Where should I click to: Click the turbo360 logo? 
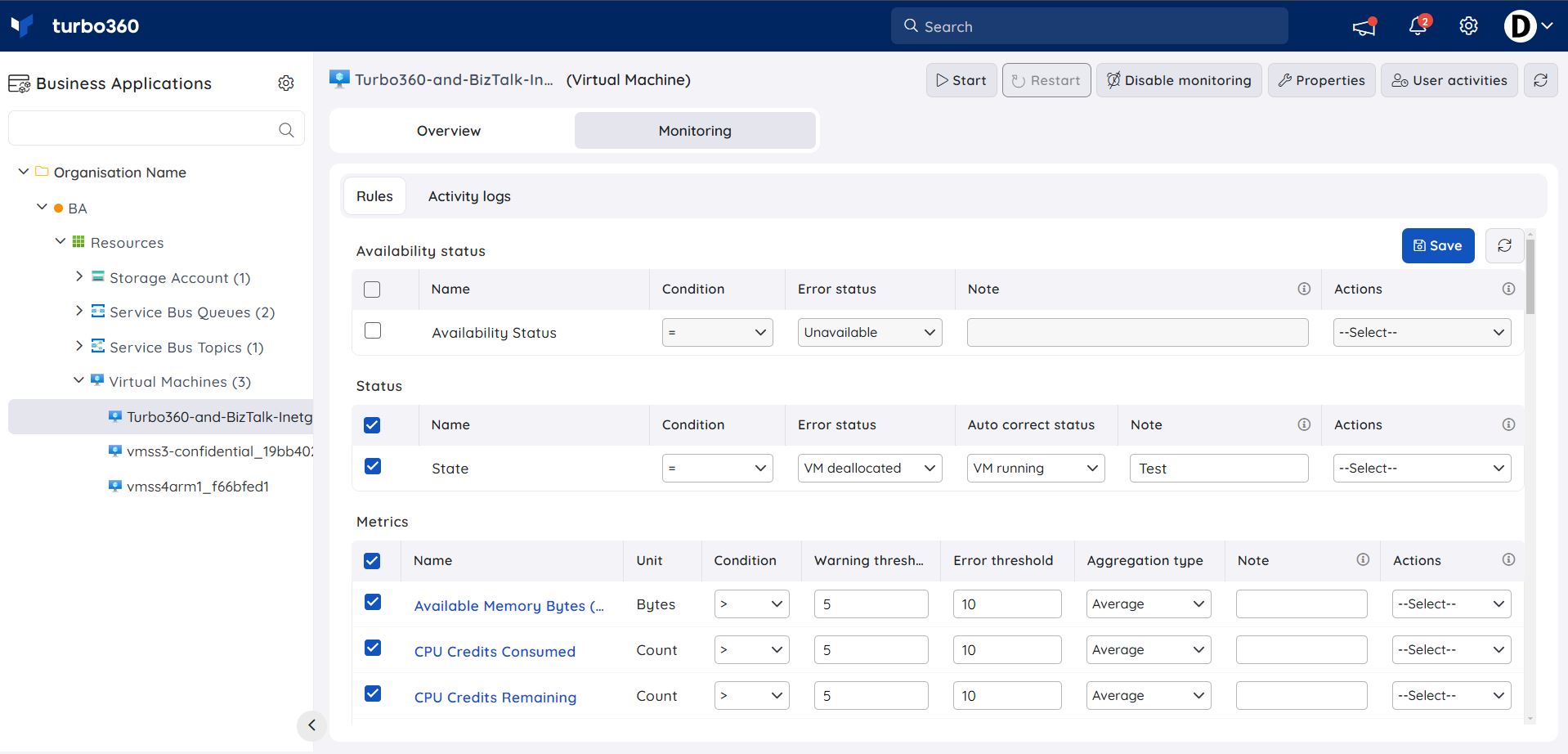point(74,26)
